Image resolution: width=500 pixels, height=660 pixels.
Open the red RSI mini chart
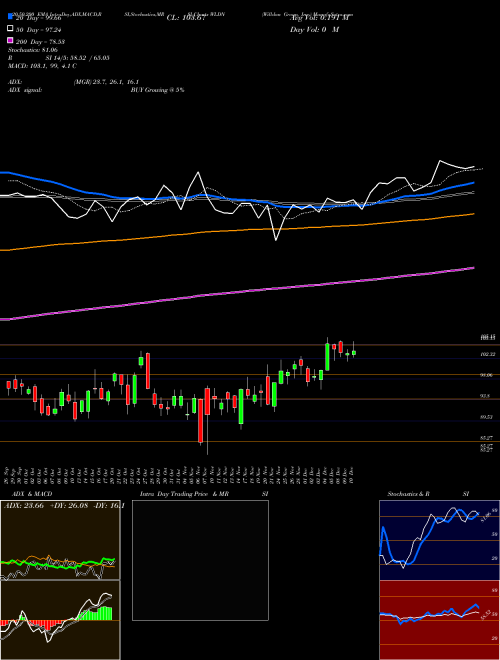coord(439,620)
